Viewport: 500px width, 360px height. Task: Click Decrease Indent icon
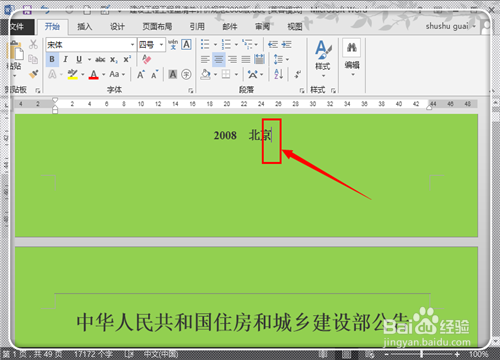pyautogui.click(x=273, y=44)
